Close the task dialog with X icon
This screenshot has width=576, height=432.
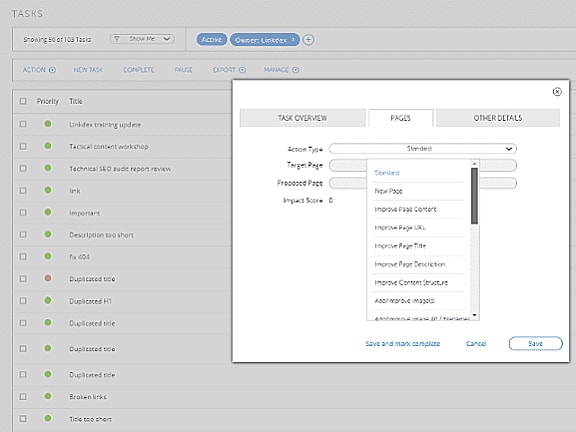[557, 91]
